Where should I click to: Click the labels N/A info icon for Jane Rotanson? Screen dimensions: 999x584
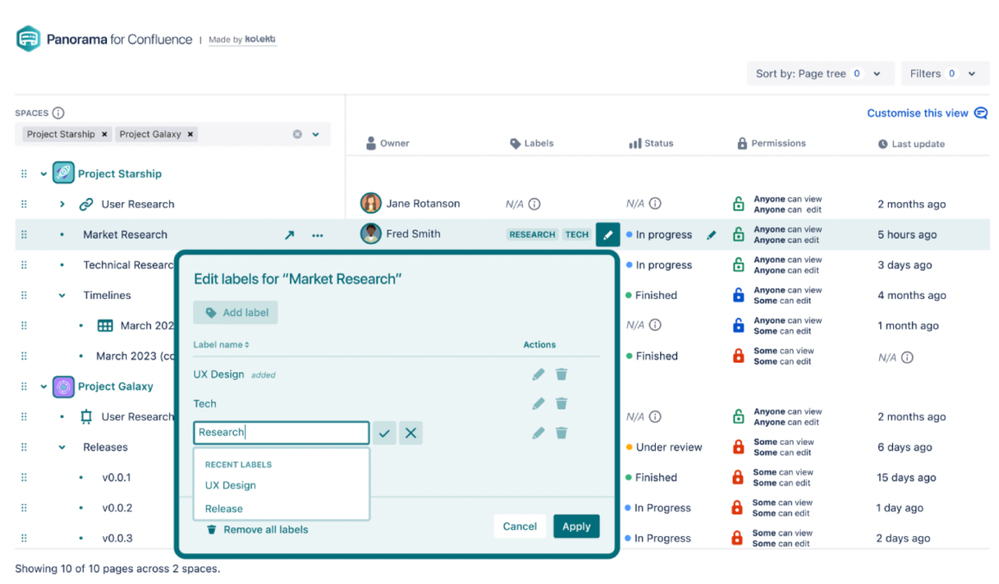pos(535,204)
